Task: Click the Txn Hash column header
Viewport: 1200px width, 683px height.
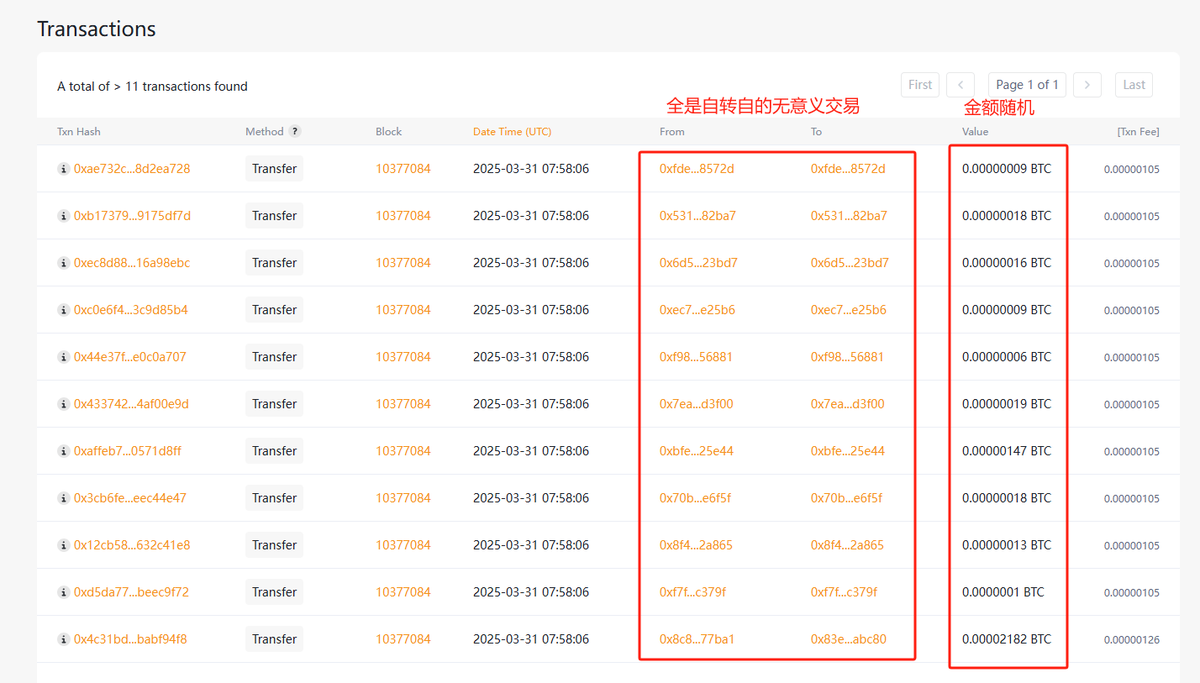Action: pyautogui.click(x=79, y=131)
